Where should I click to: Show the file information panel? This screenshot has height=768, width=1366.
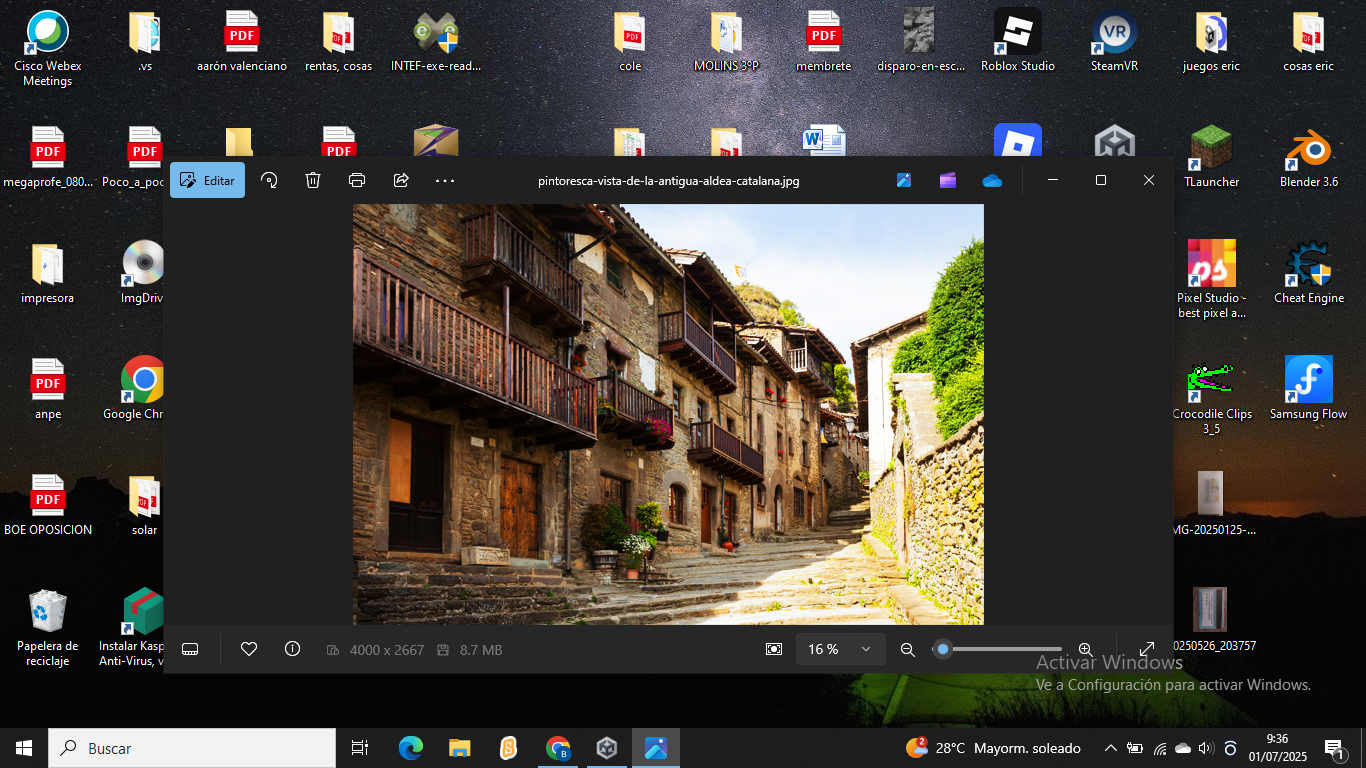[x=292, y=650]
